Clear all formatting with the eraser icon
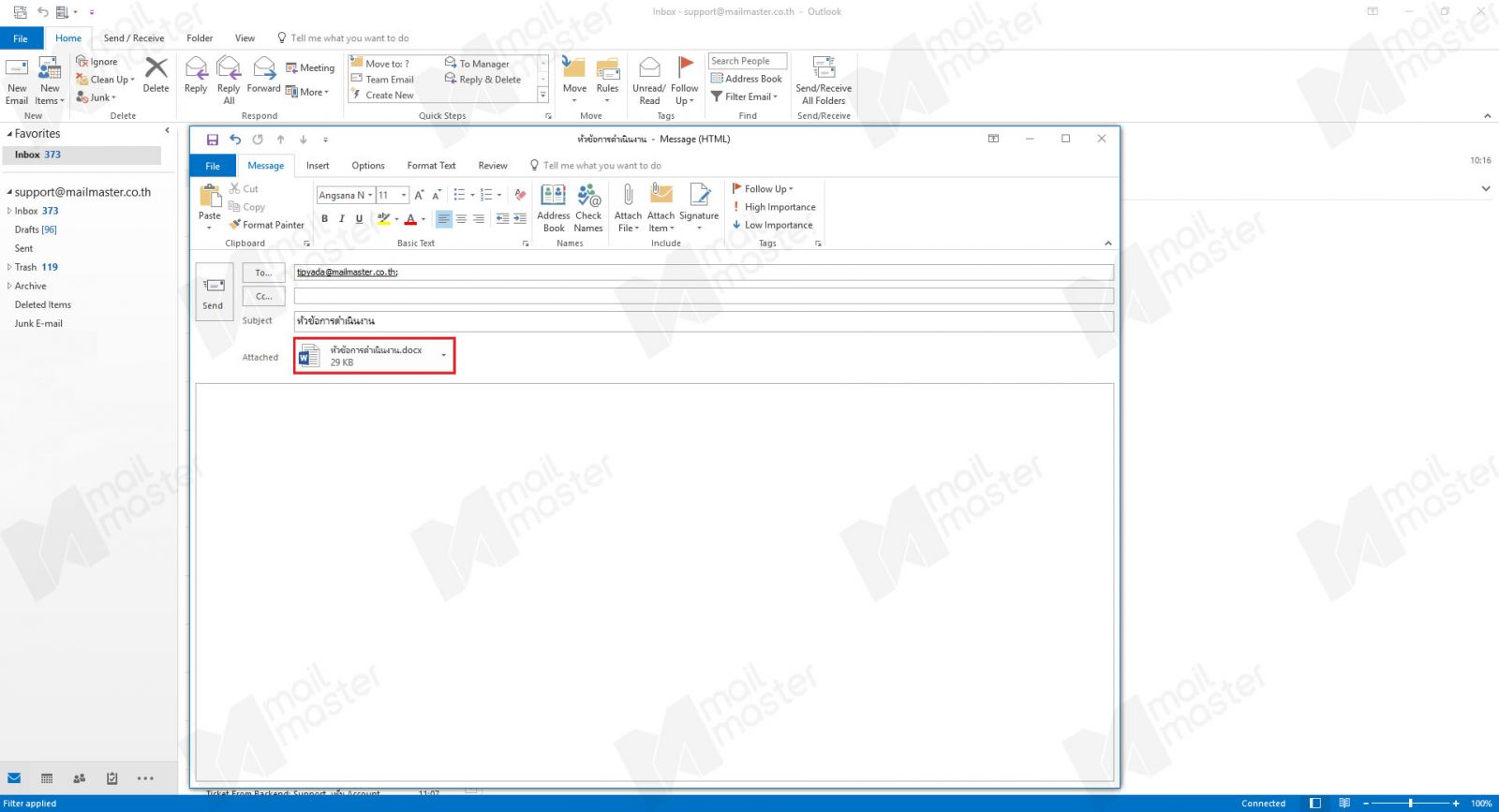This screenshot has height=812, width=1499. click(x=520, y=195)
